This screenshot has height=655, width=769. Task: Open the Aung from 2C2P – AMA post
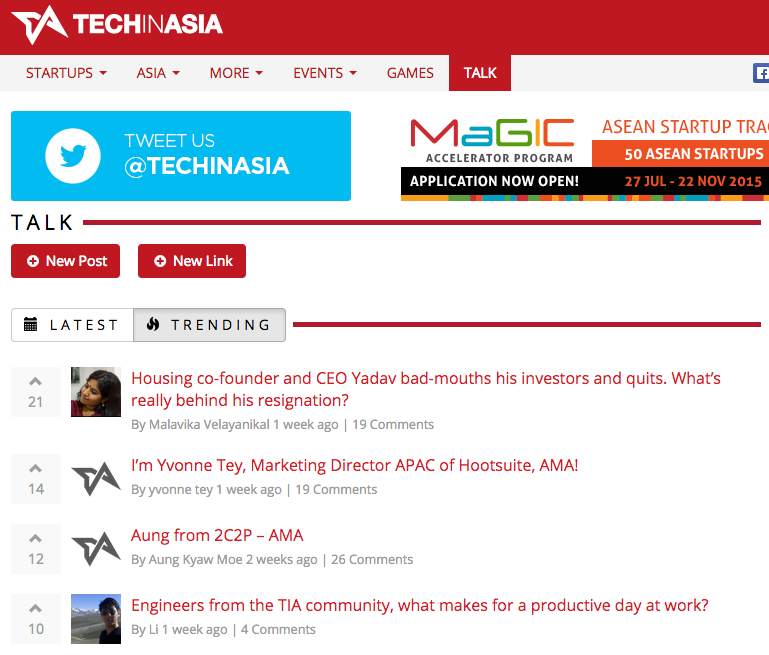click(217, 535)
